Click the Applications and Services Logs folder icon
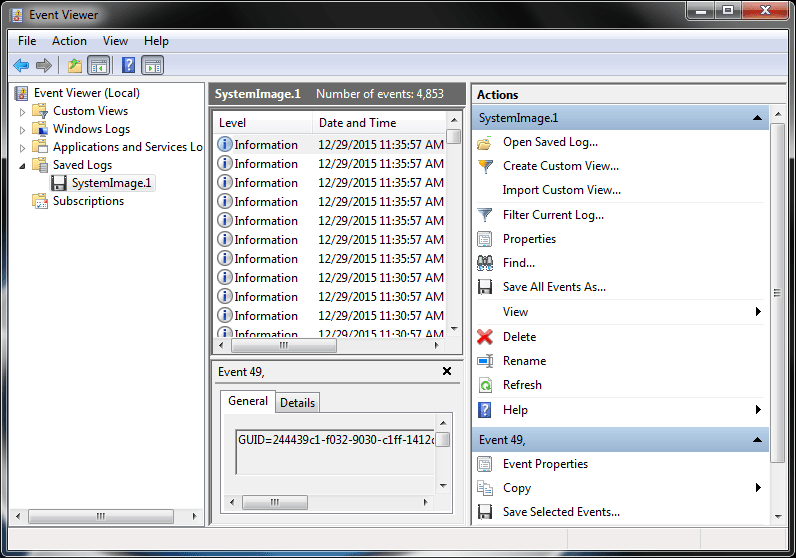 (40, 147)
